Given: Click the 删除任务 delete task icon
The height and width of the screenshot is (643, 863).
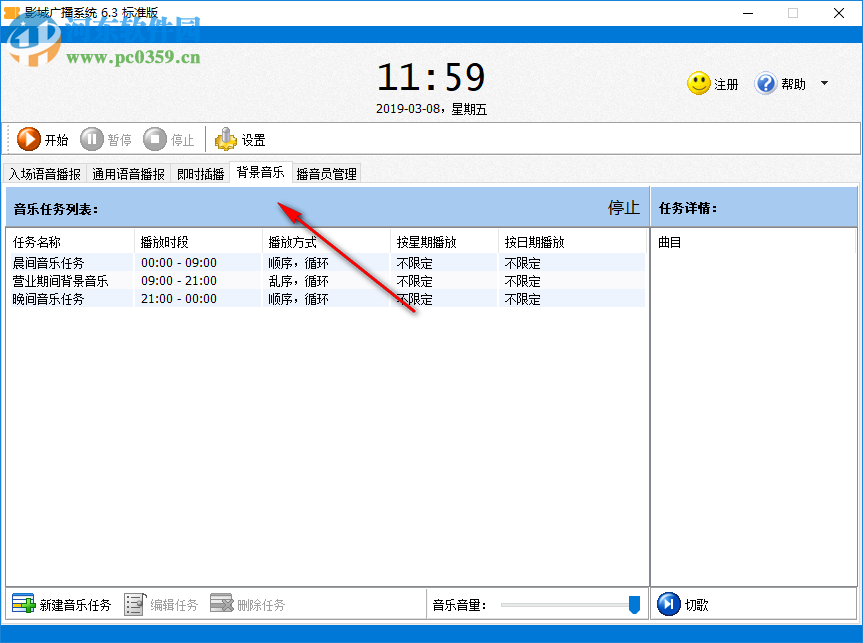Looking at the screenshot, I should pos(223,603).
